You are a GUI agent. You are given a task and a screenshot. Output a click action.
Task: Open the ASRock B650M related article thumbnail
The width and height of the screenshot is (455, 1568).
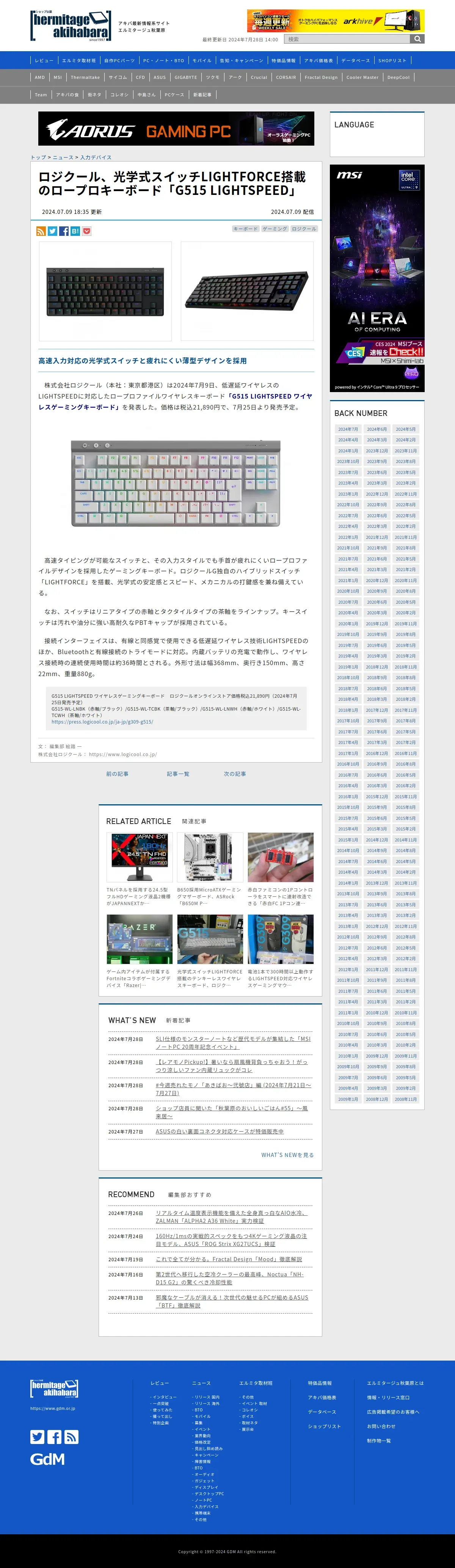coord(210,857)
